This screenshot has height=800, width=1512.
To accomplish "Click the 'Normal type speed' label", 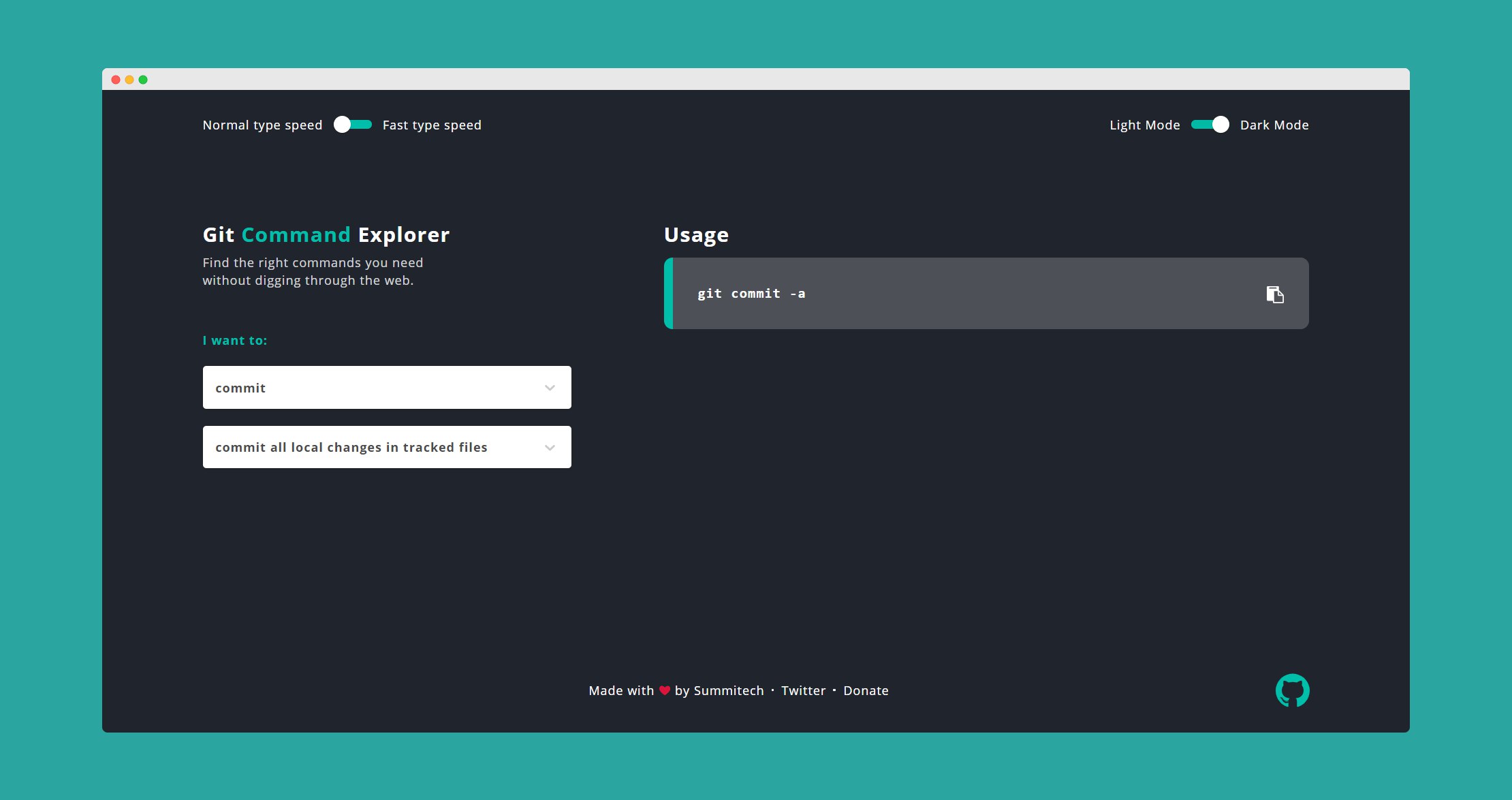I will (x=262, y=125).
